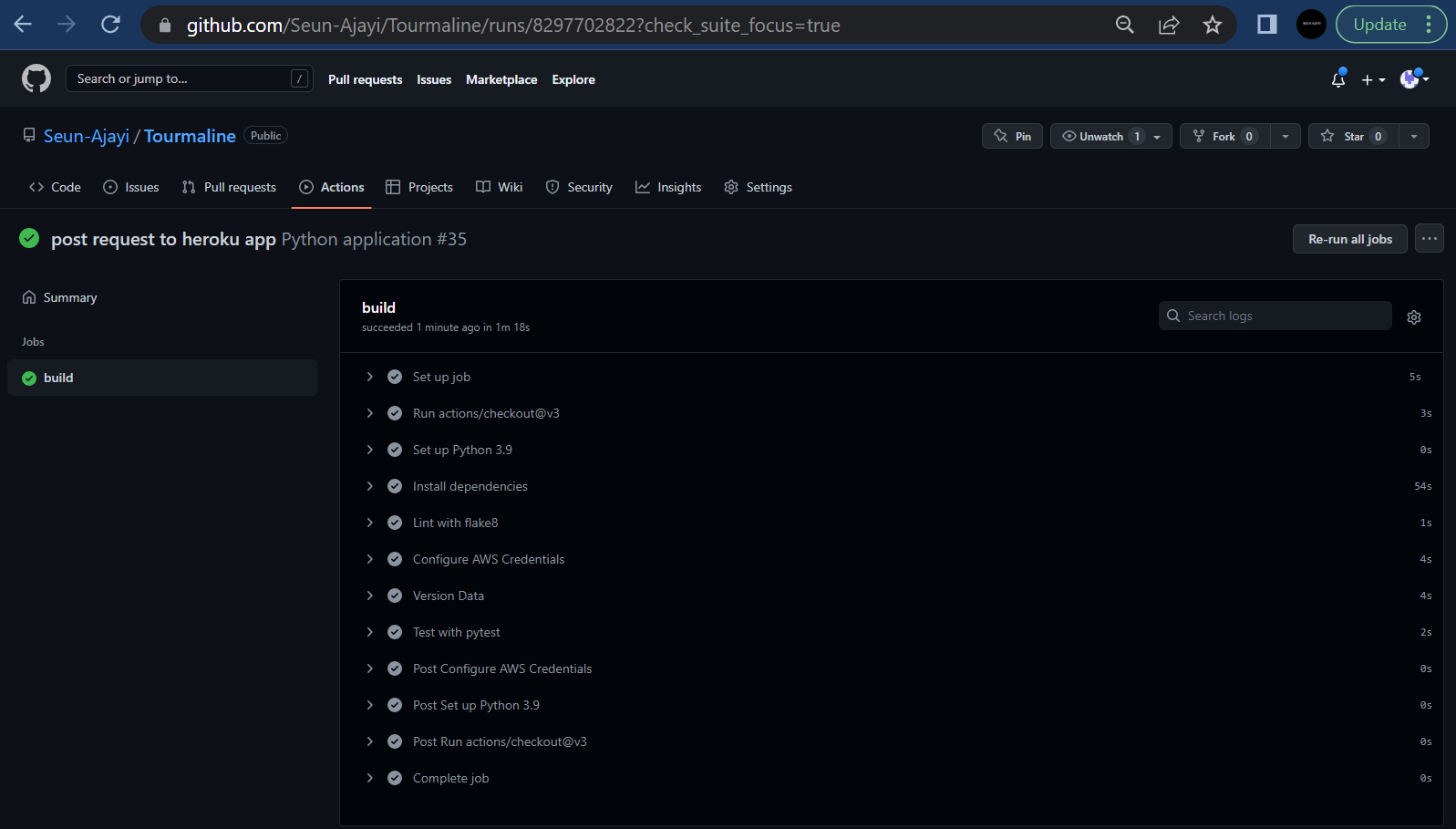Switch to the Projects tab
This screenshot has width=1456, height=829.
419,187
